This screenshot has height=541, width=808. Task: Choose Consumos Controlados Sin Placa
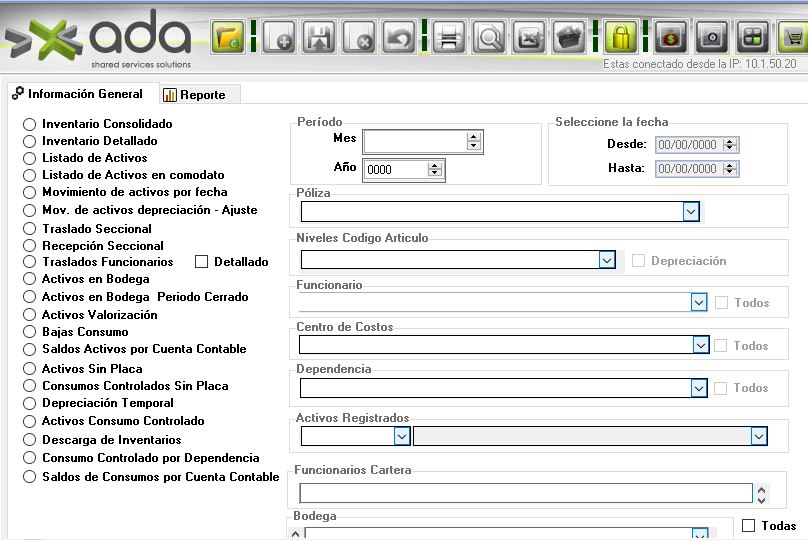pos(29,386)
